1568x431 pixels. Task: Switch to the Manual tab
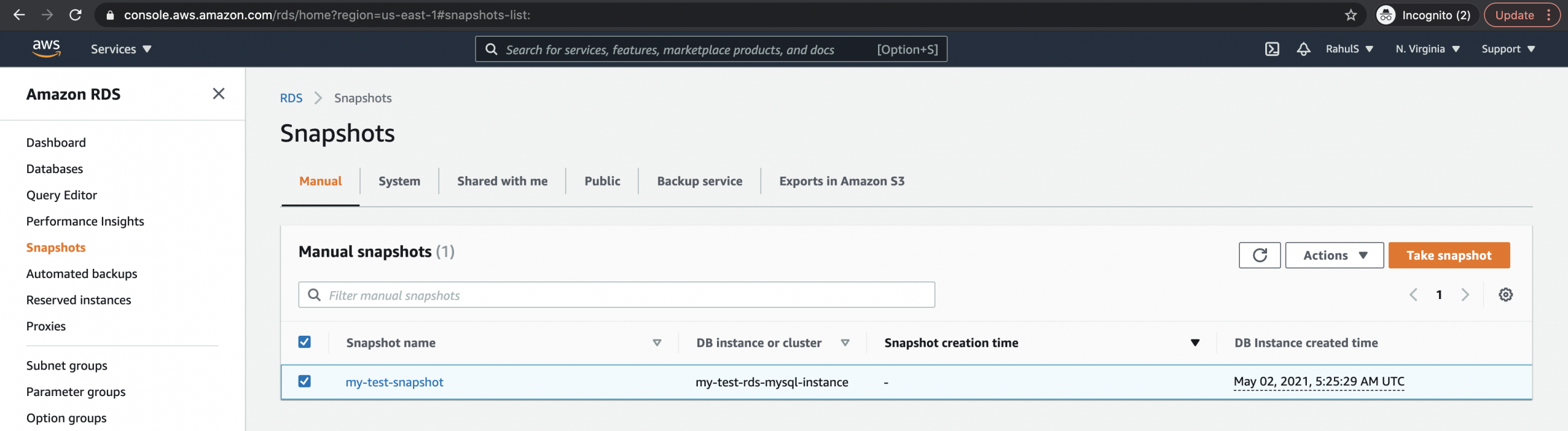(320, 181)
